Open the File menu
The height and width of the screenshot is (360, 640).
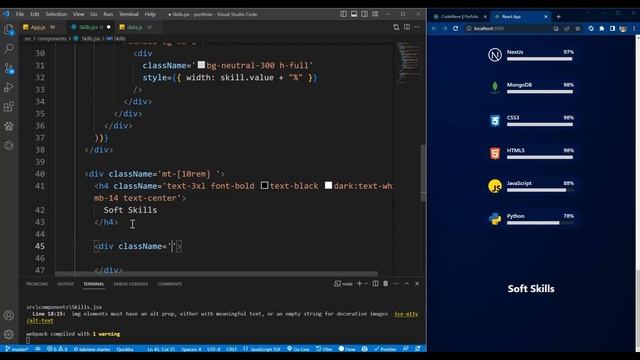(20, 14)
